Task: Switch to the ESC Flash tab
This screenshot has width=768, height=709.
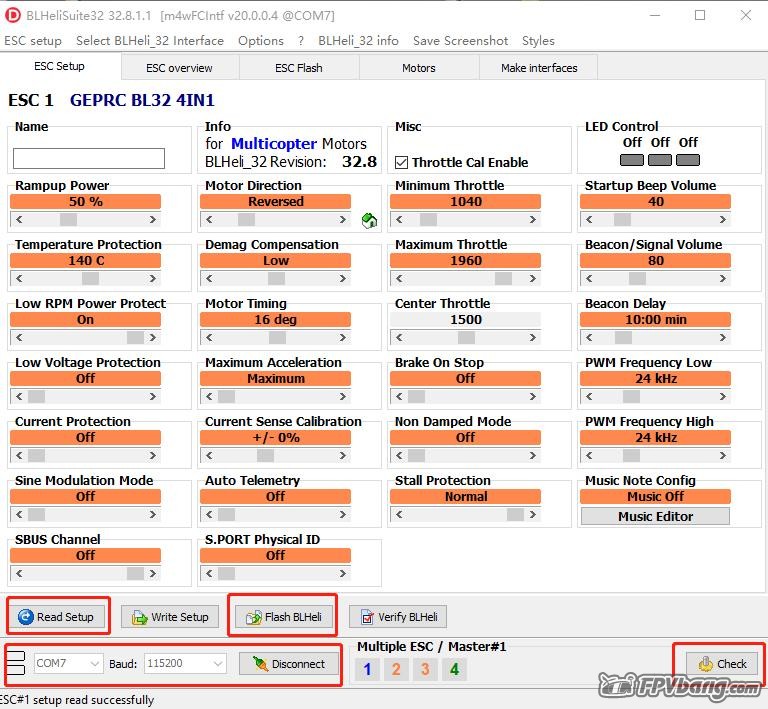Action: click(x=299, y=68)
